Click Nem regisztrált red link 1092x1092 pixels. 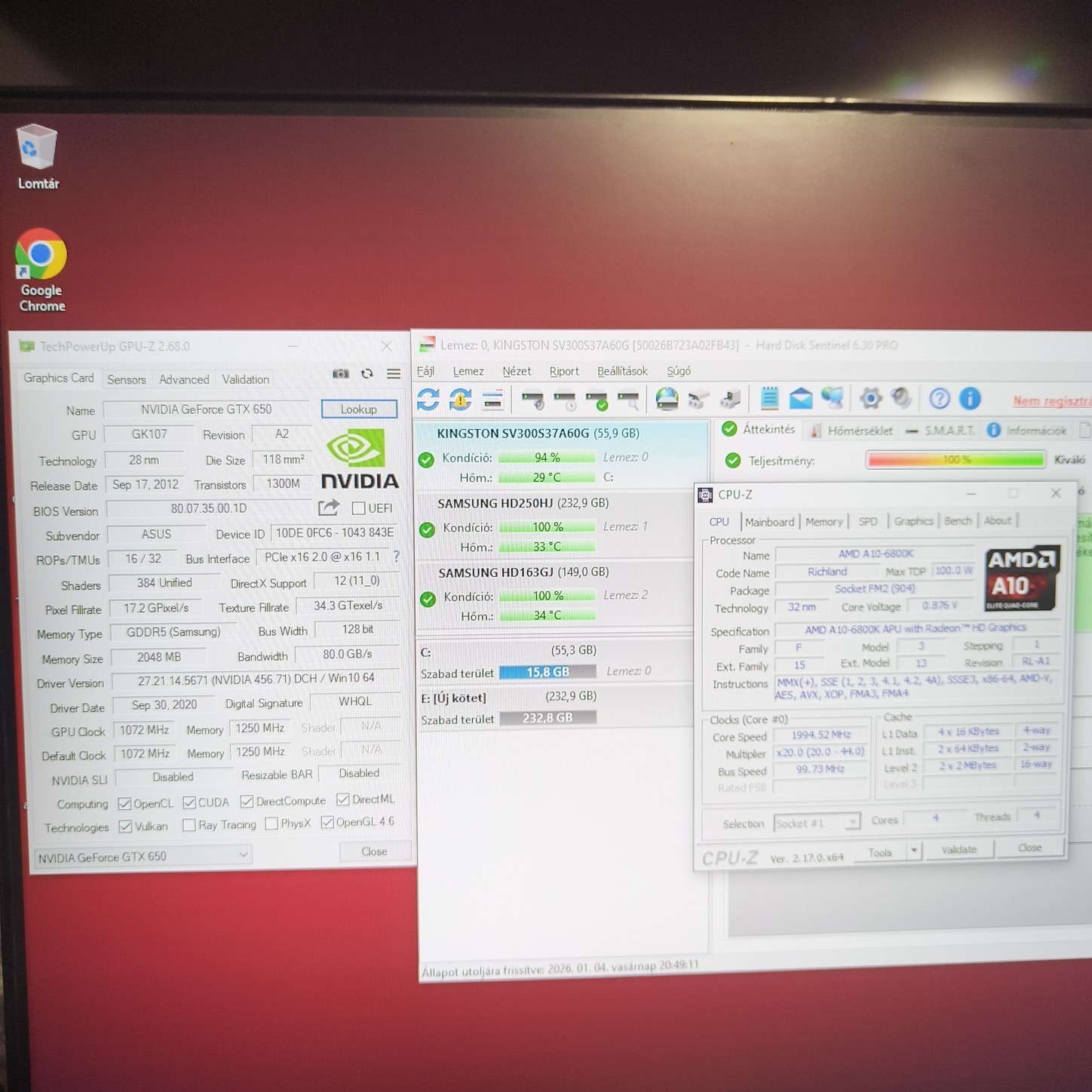pyautogui.click(x=1052, y=401)
